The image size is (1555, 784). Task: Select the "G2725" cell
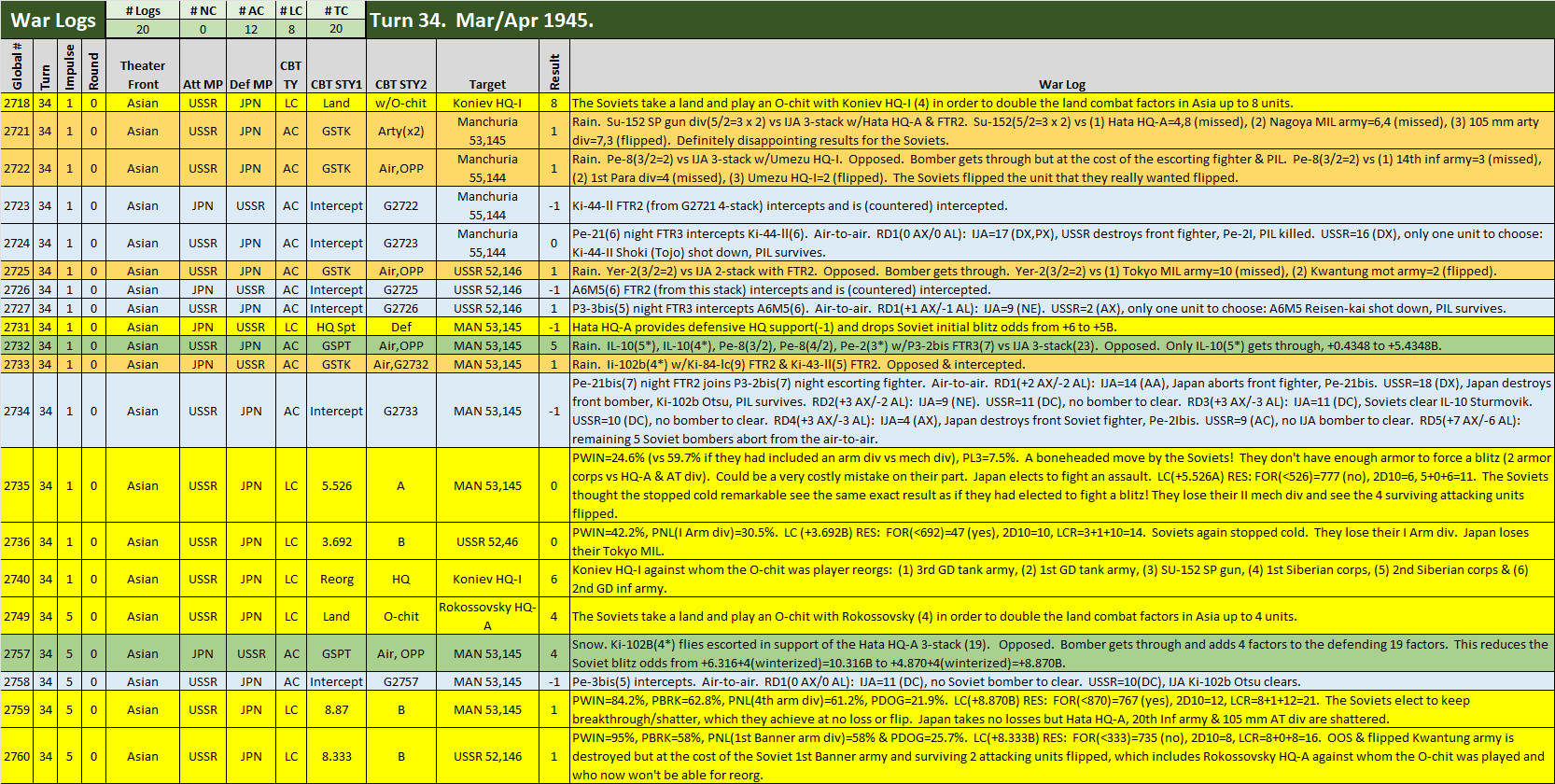(401, 289)
